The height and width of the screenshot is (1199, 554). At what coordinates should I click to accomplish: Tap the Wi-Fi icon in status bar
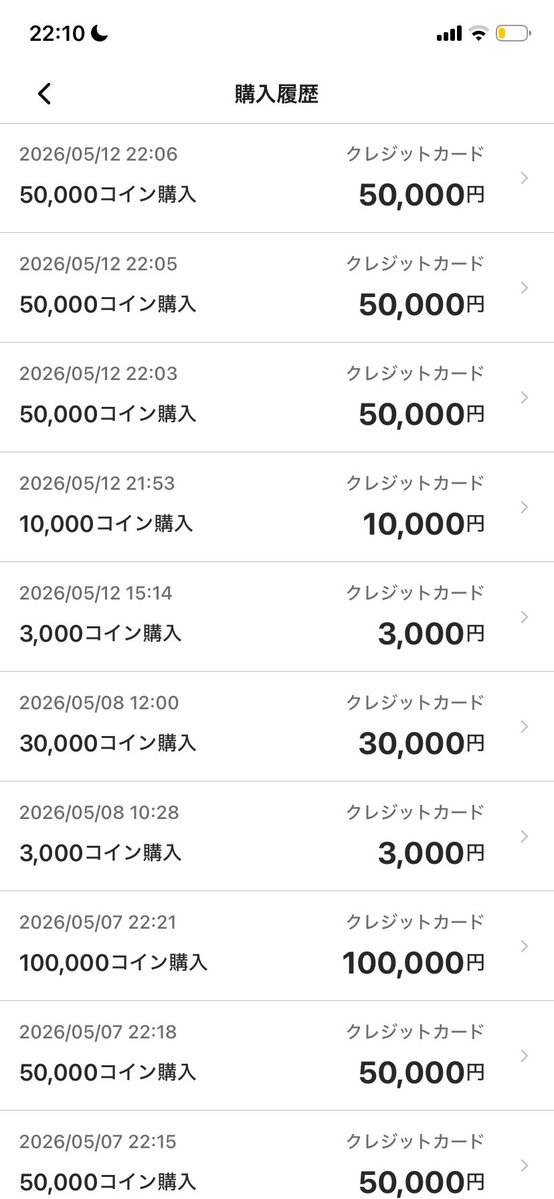479,34
